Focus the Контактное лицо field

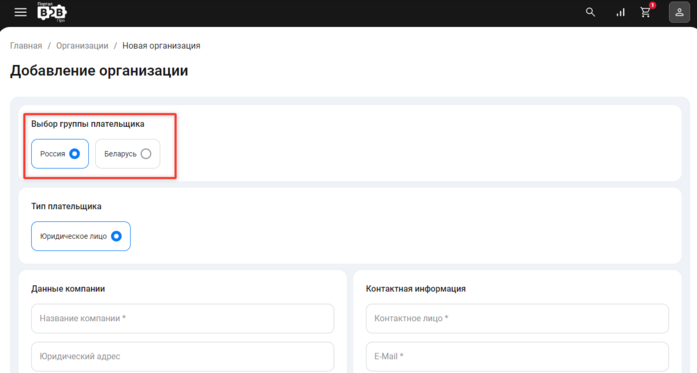pos(517,318)
